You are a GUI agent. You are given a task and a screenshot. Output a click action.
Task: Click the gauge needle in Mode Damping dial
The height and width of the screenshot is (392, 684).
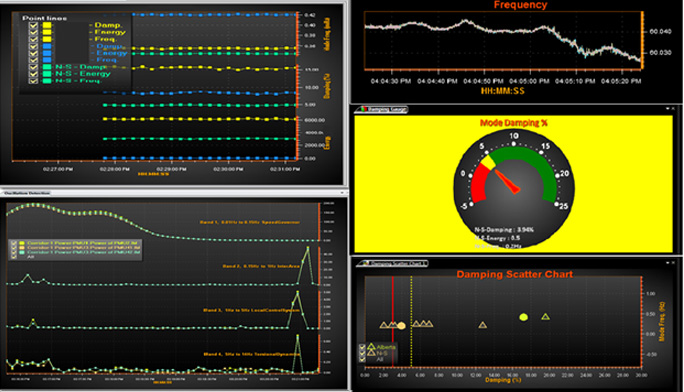click(x=508, y=181)
